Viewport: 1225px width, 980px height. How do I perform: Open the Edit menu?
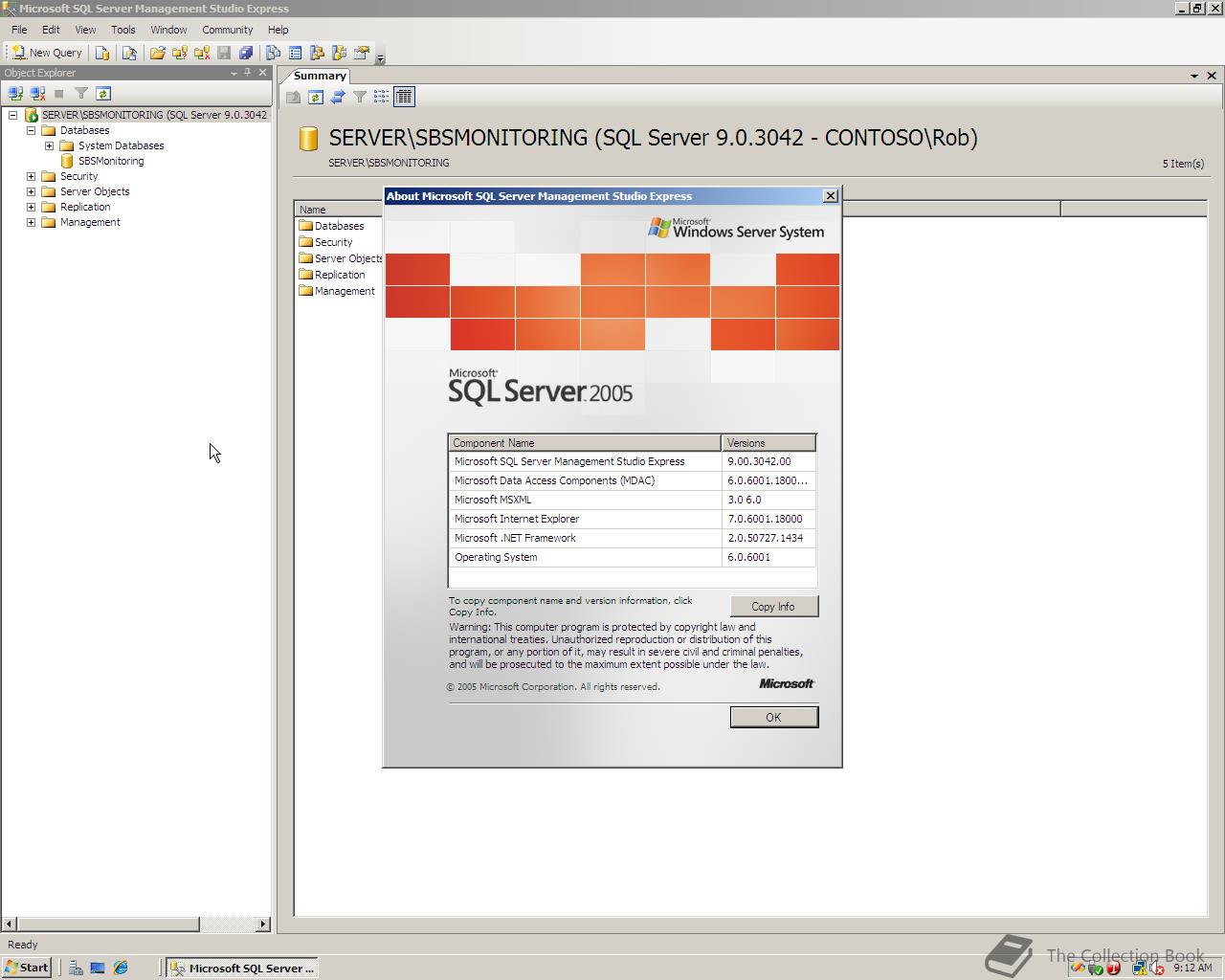tap(51, 30)
